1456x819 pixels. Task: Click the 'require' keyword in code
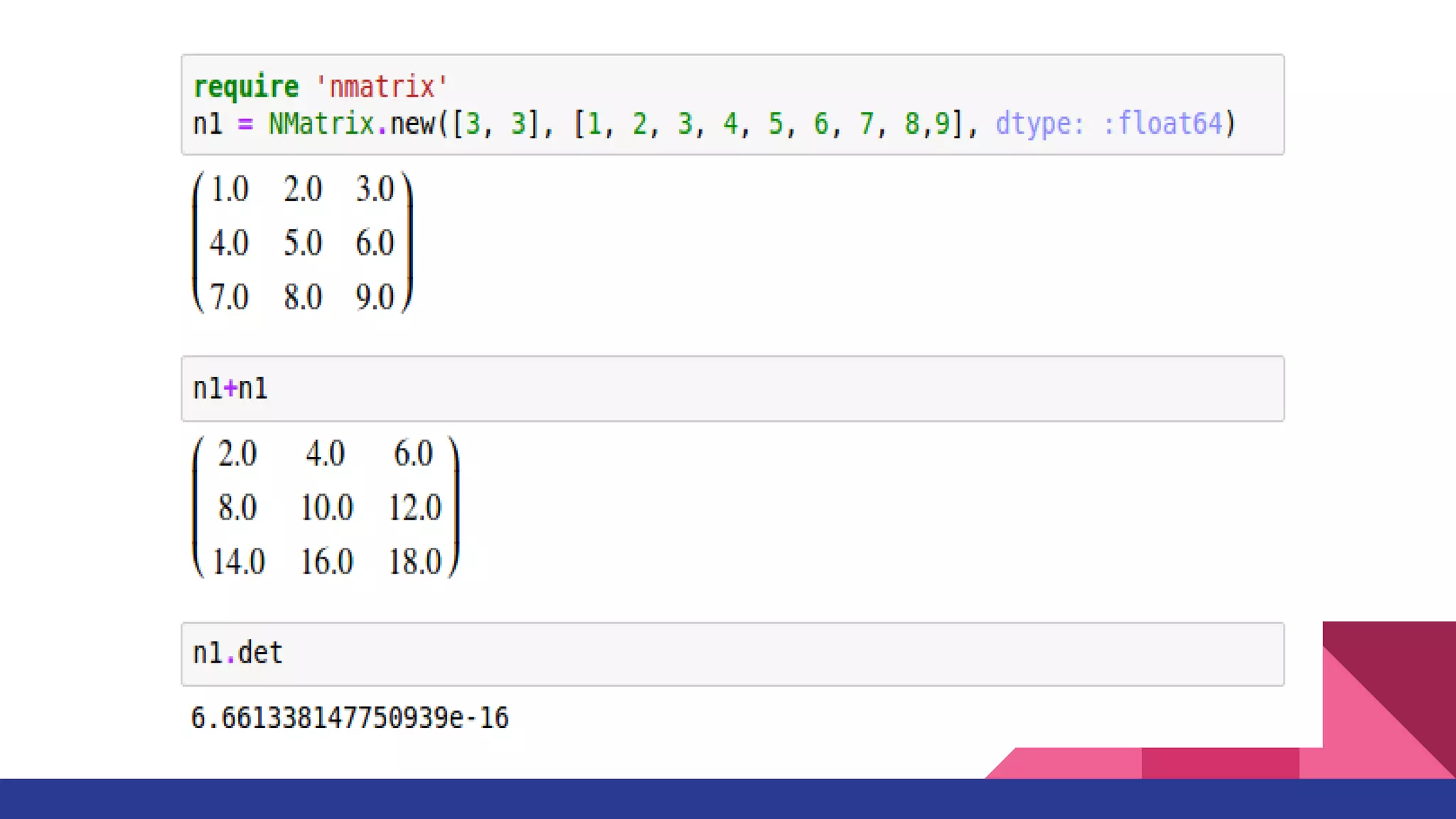click(x=246, y=87)
